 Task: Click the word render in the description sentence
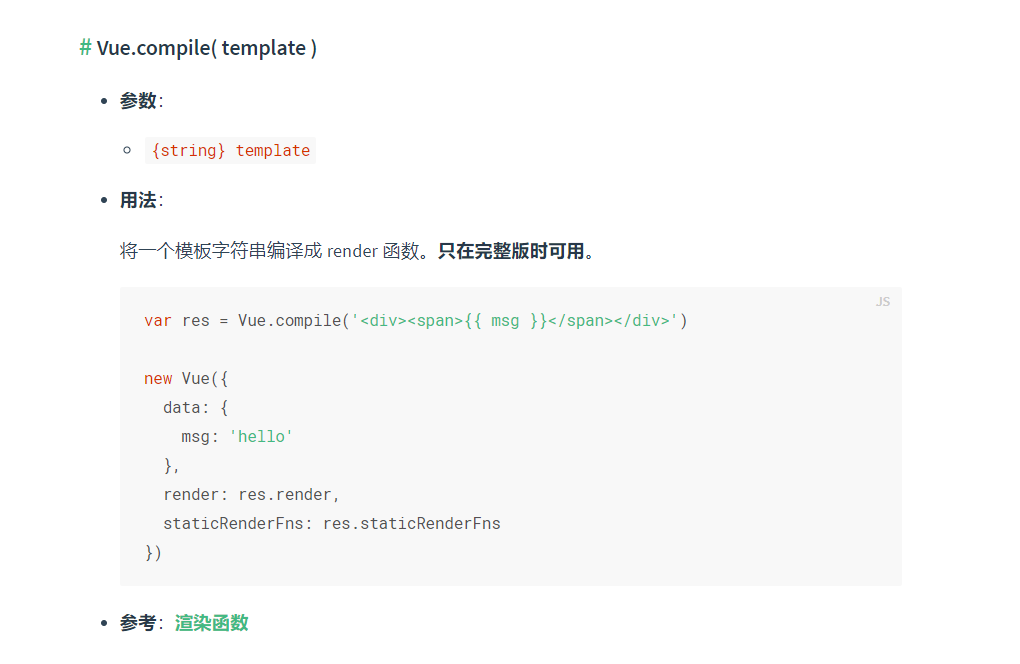[351, 251]
